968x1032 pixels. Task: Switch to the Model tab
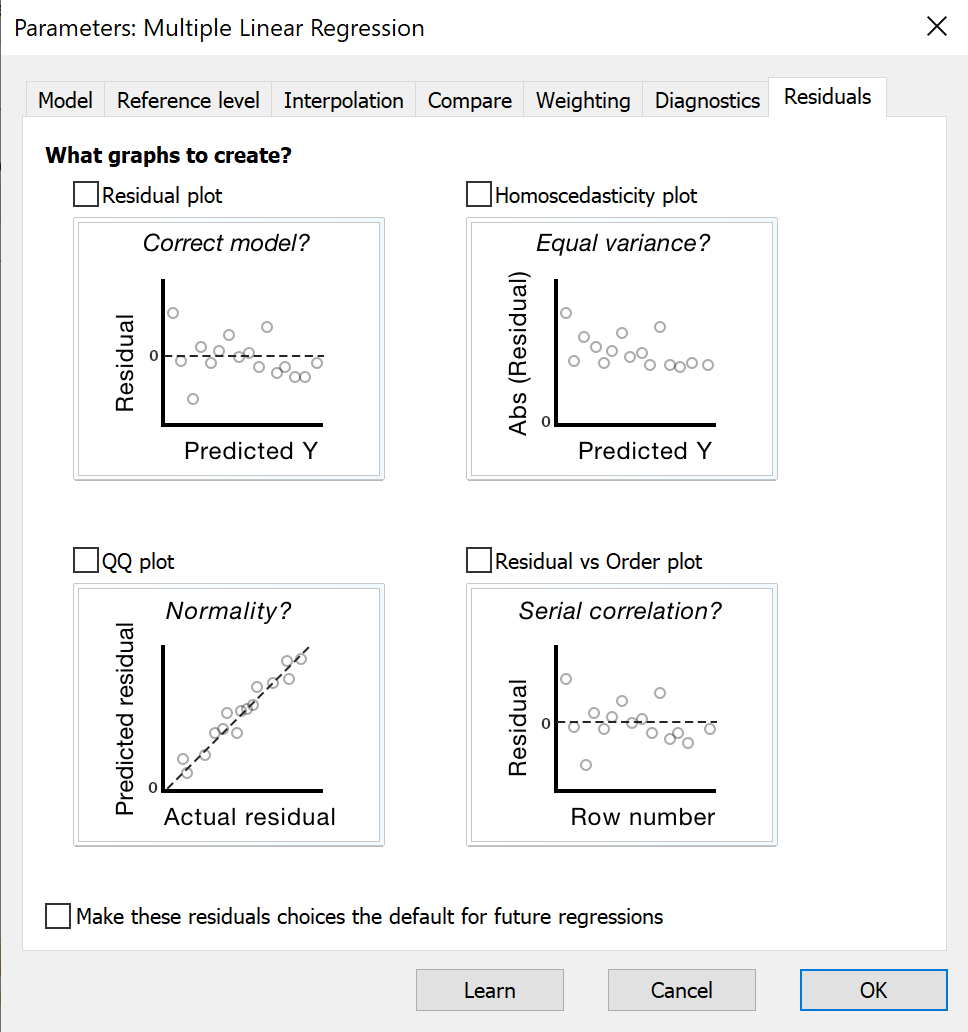[65, 101]
